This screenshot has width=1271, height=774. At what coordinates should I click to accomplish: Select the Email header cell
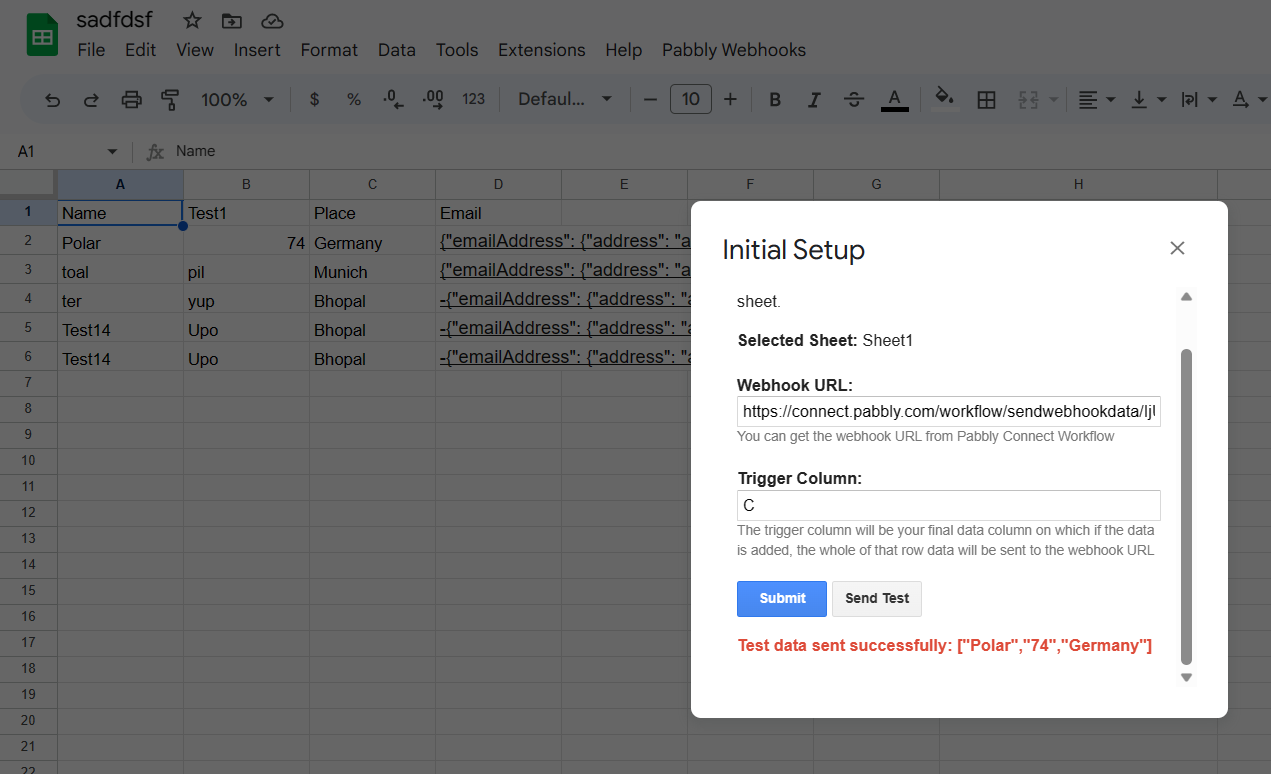tap(498, 213)
